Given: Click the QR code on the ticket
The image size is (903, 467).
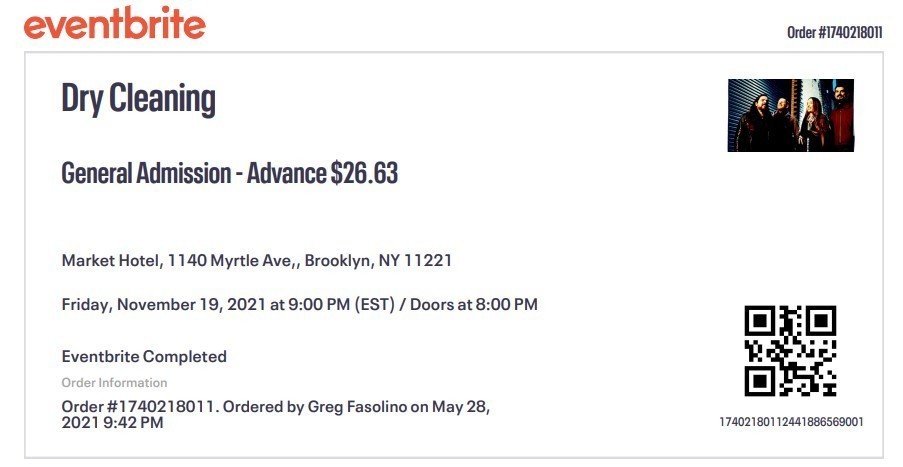Looking at the screenshot, I should click(790, 351).
